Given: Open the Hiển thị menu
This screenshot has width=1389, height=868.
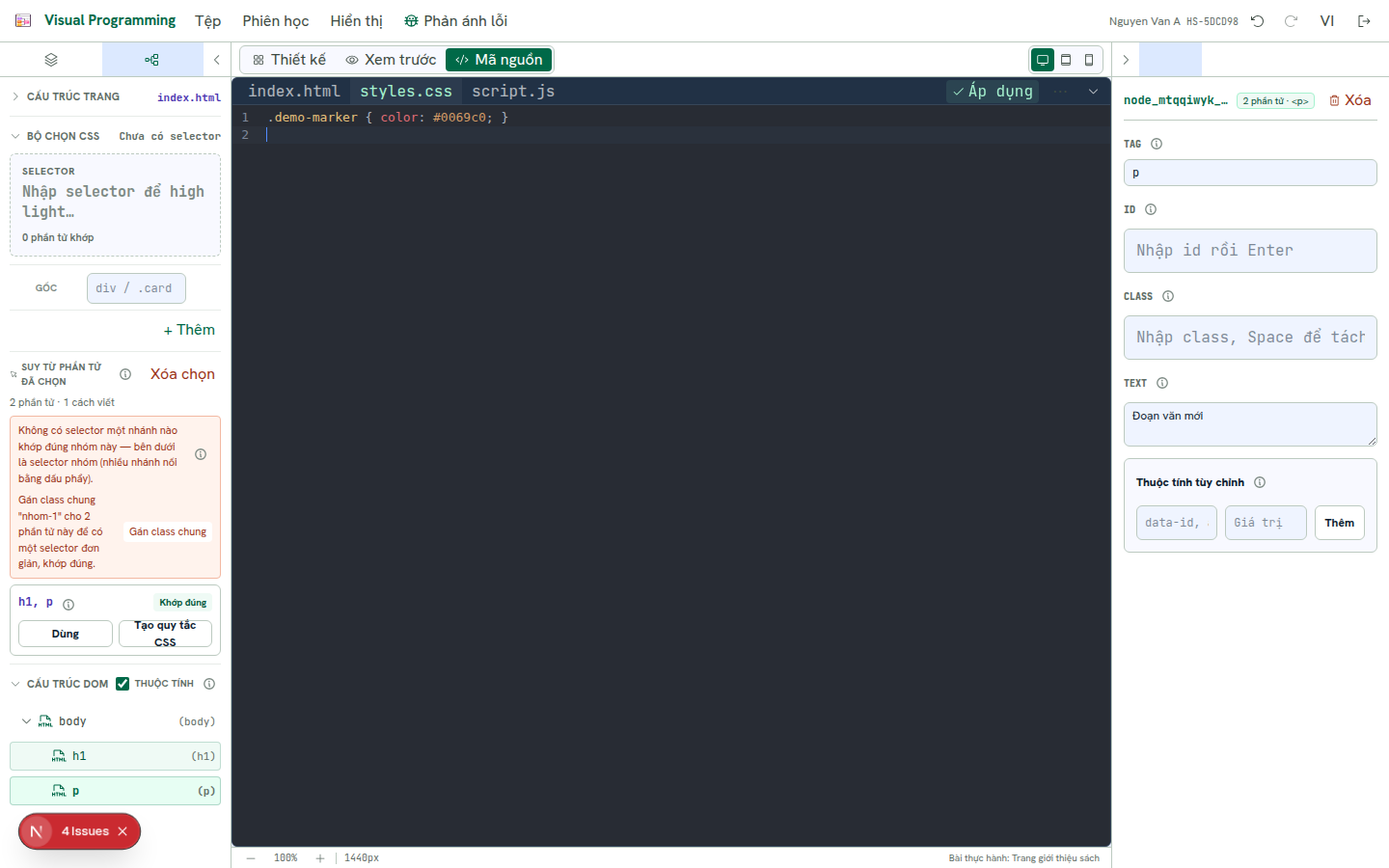Looking at the screenshot, I should pos(356,21).
